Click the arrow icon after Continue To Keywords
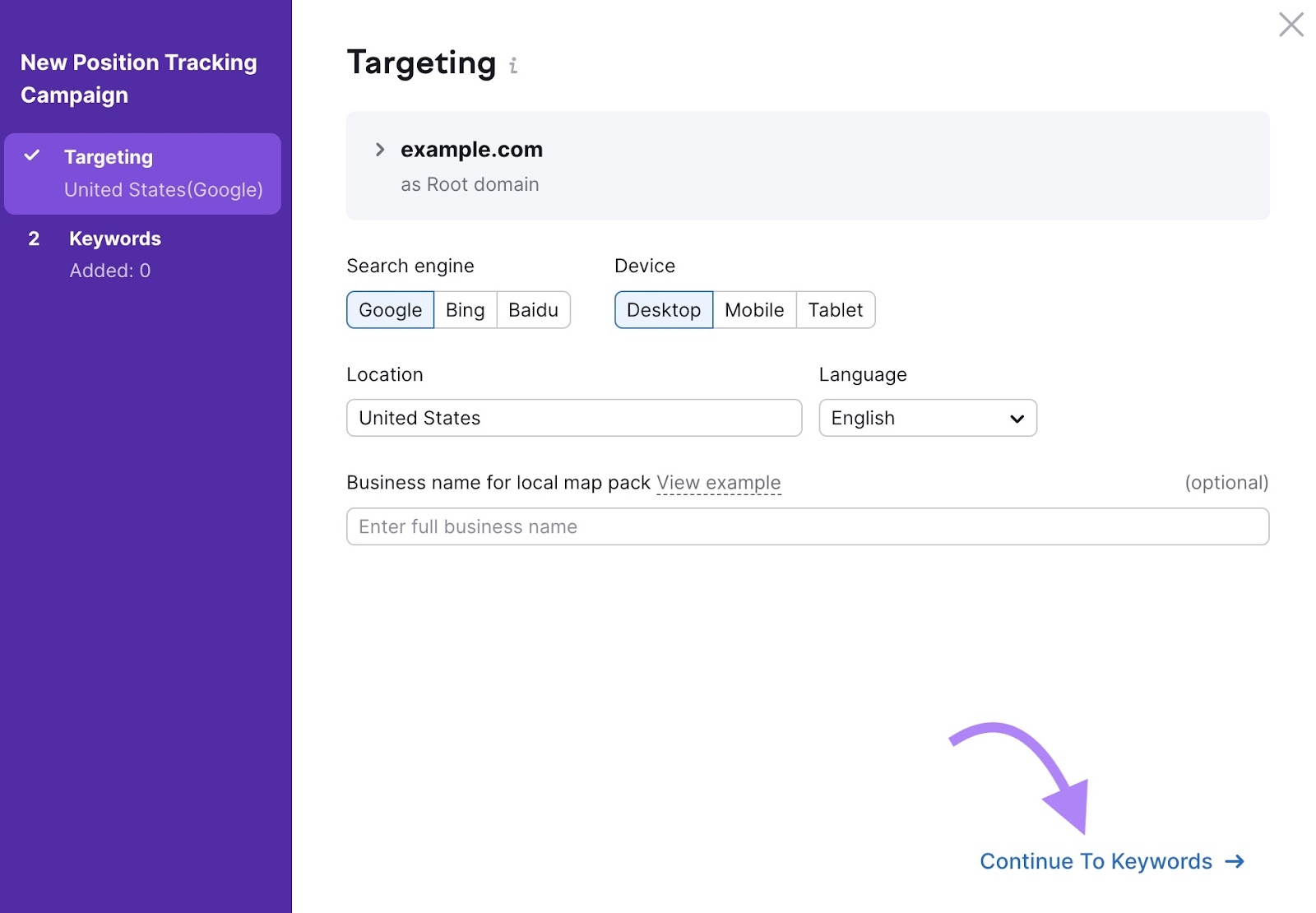This screenshot has width=1316, height=913. tap(1236, 861)
